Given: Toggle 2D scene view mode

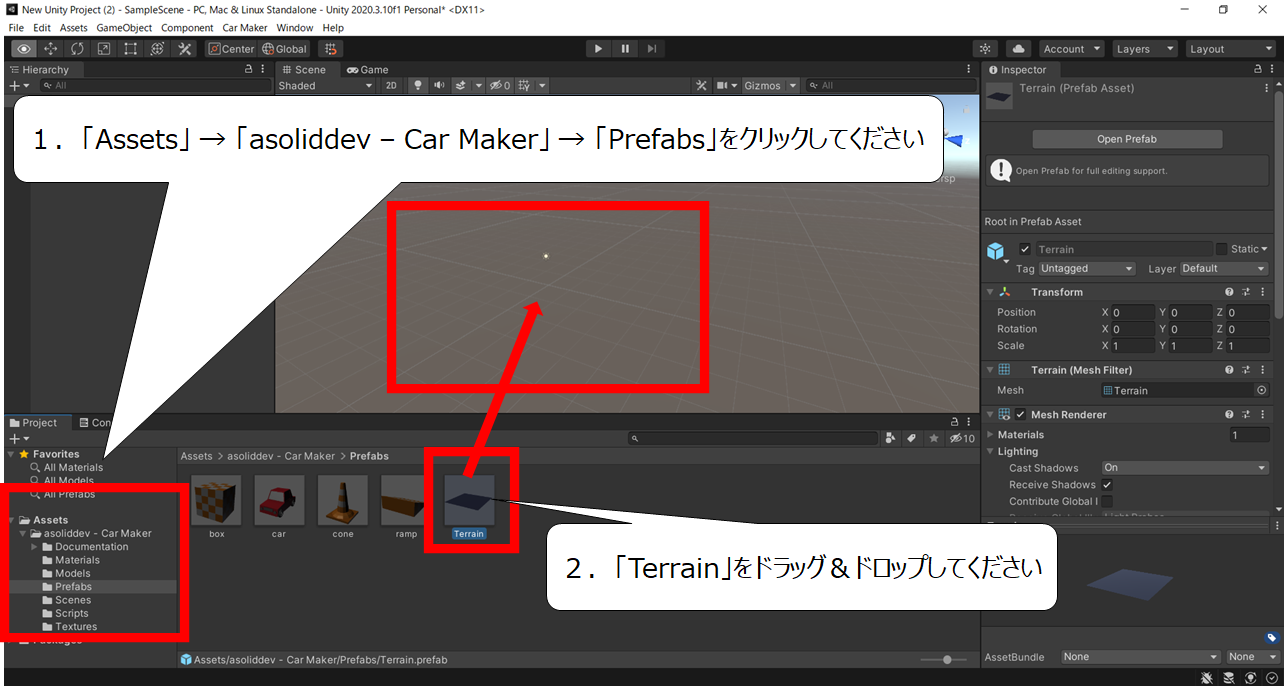Looking at the screenshot, I should 392,86.
